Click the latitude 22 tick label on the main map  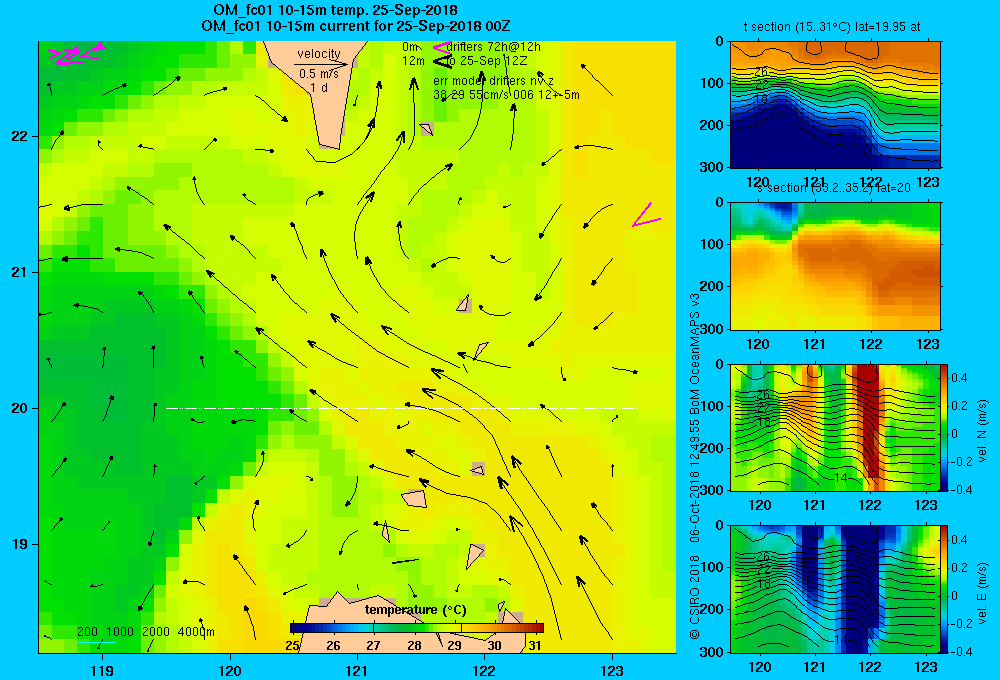(x=20, y=137)
